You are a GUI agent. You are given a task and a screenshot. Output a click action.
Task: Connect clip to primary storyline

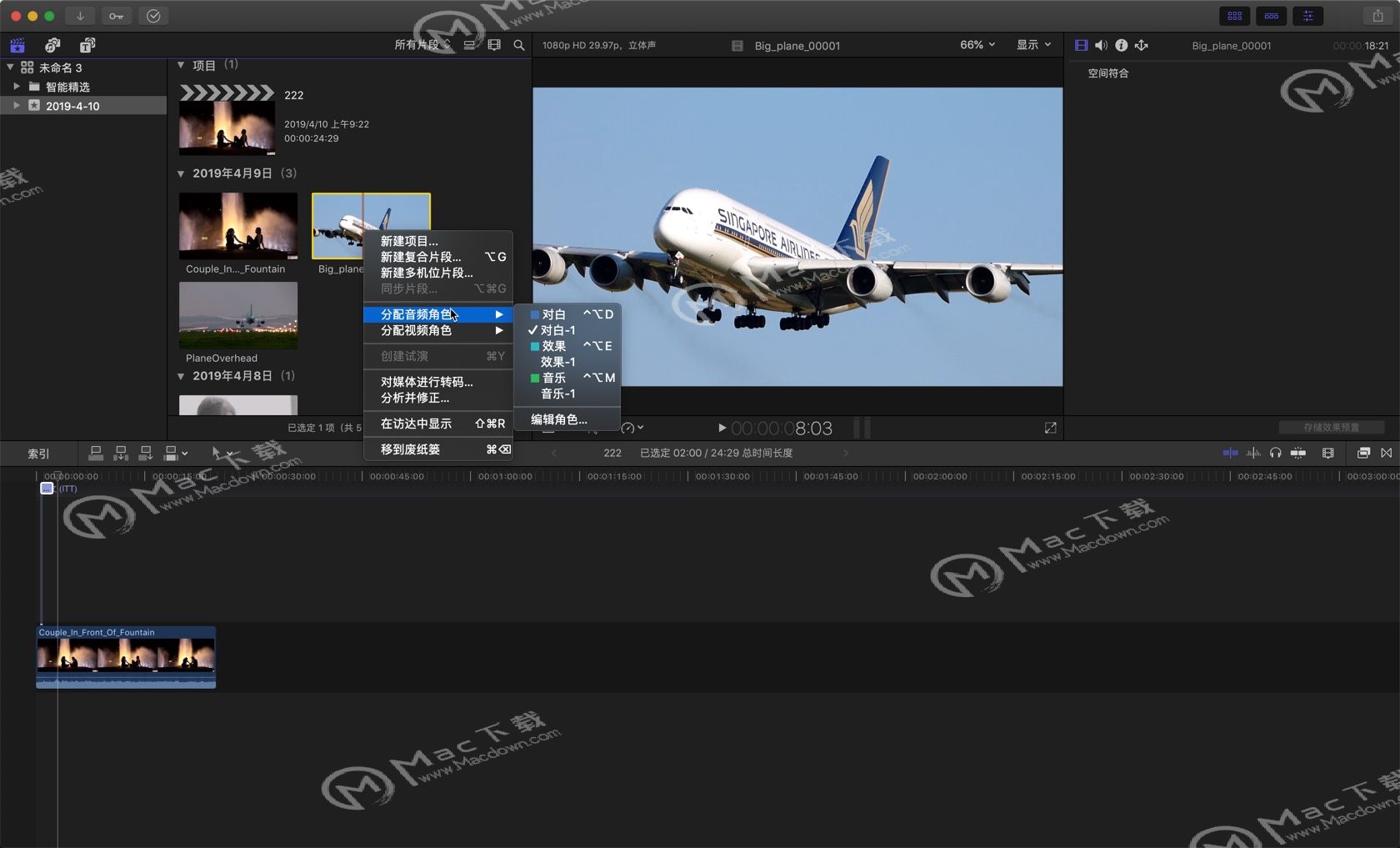96,453
